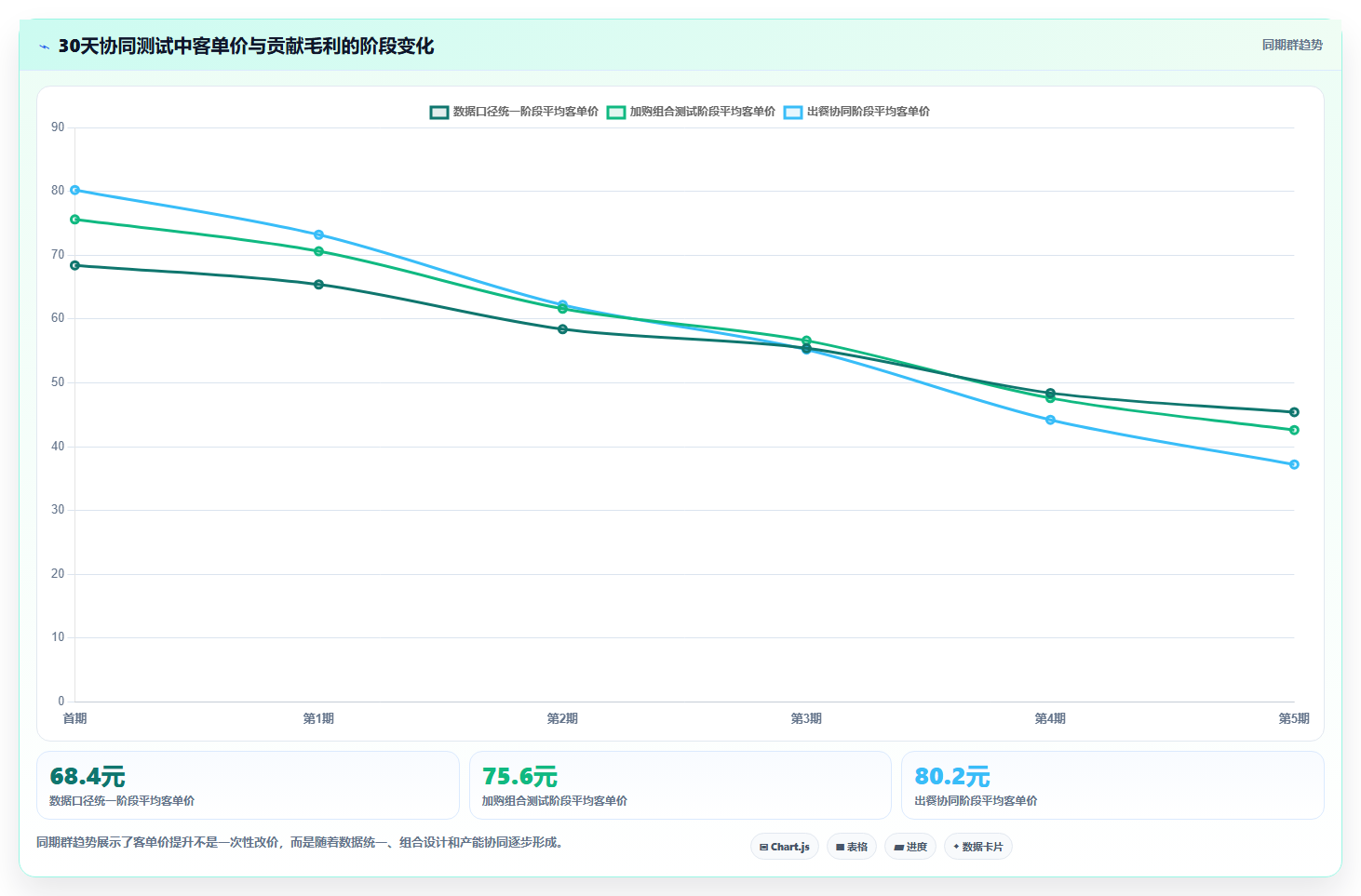Toggle the 出餐协同阶段平均客单价 legend series

point(856,112)
